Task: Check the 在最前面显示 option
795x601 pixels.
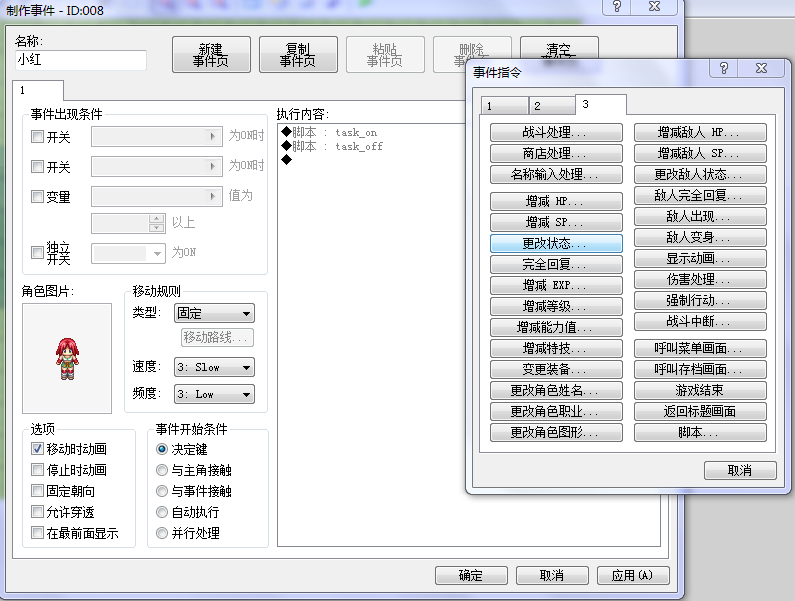Action: pos(37,533)
